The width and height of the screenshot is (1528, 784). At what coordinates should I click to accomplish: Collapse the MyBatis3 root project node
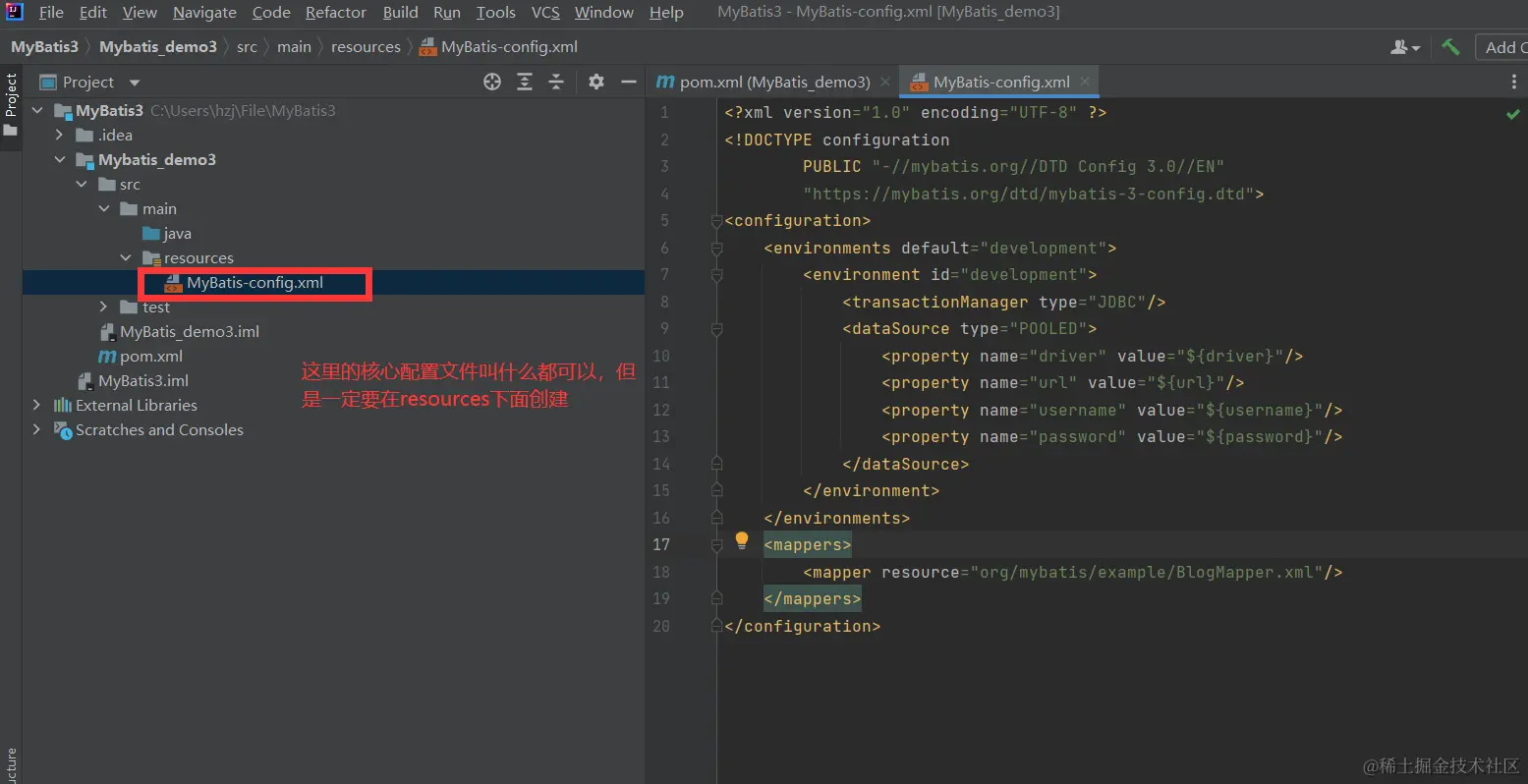coord(37,110)
